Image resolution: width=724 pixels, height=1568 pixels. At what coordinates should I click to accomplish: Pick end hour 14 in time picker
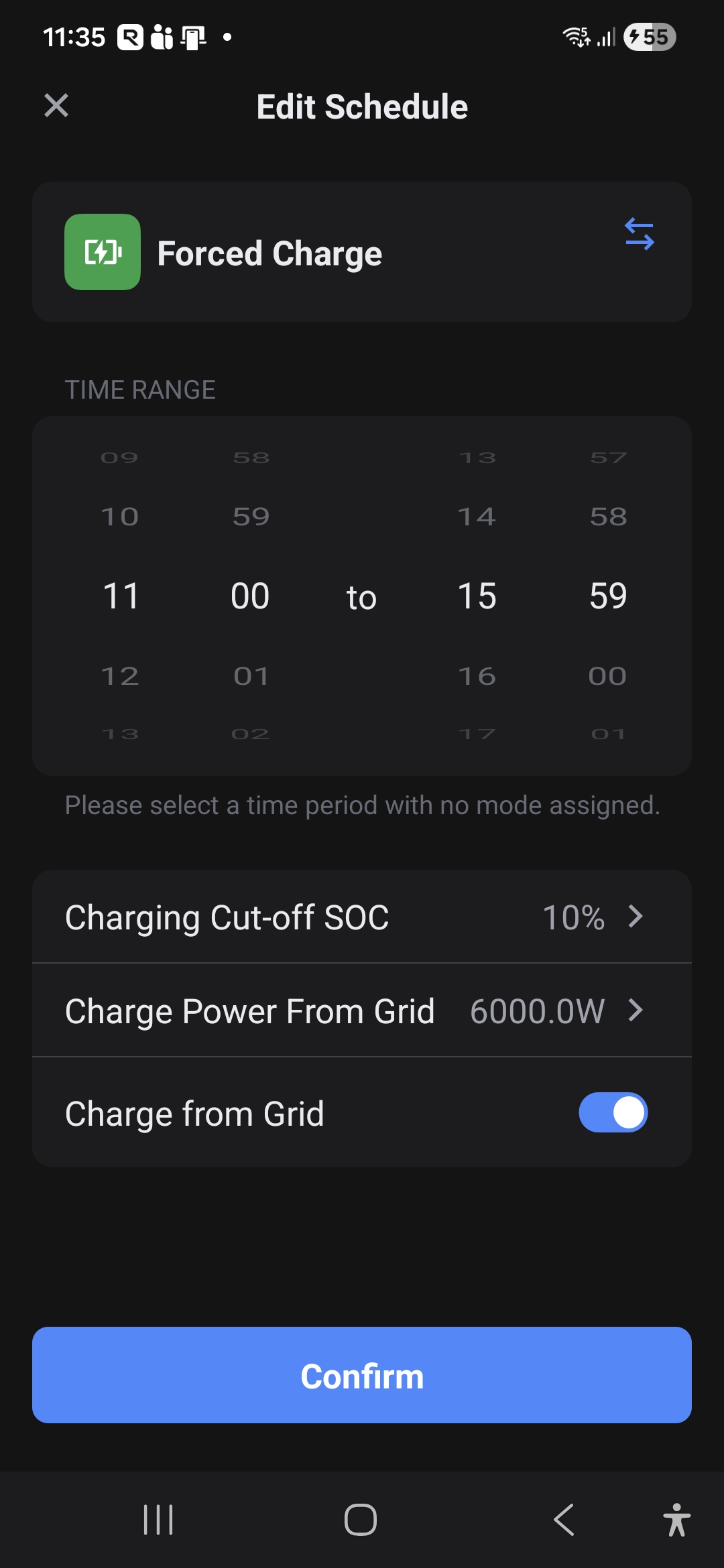pos(477,517)
